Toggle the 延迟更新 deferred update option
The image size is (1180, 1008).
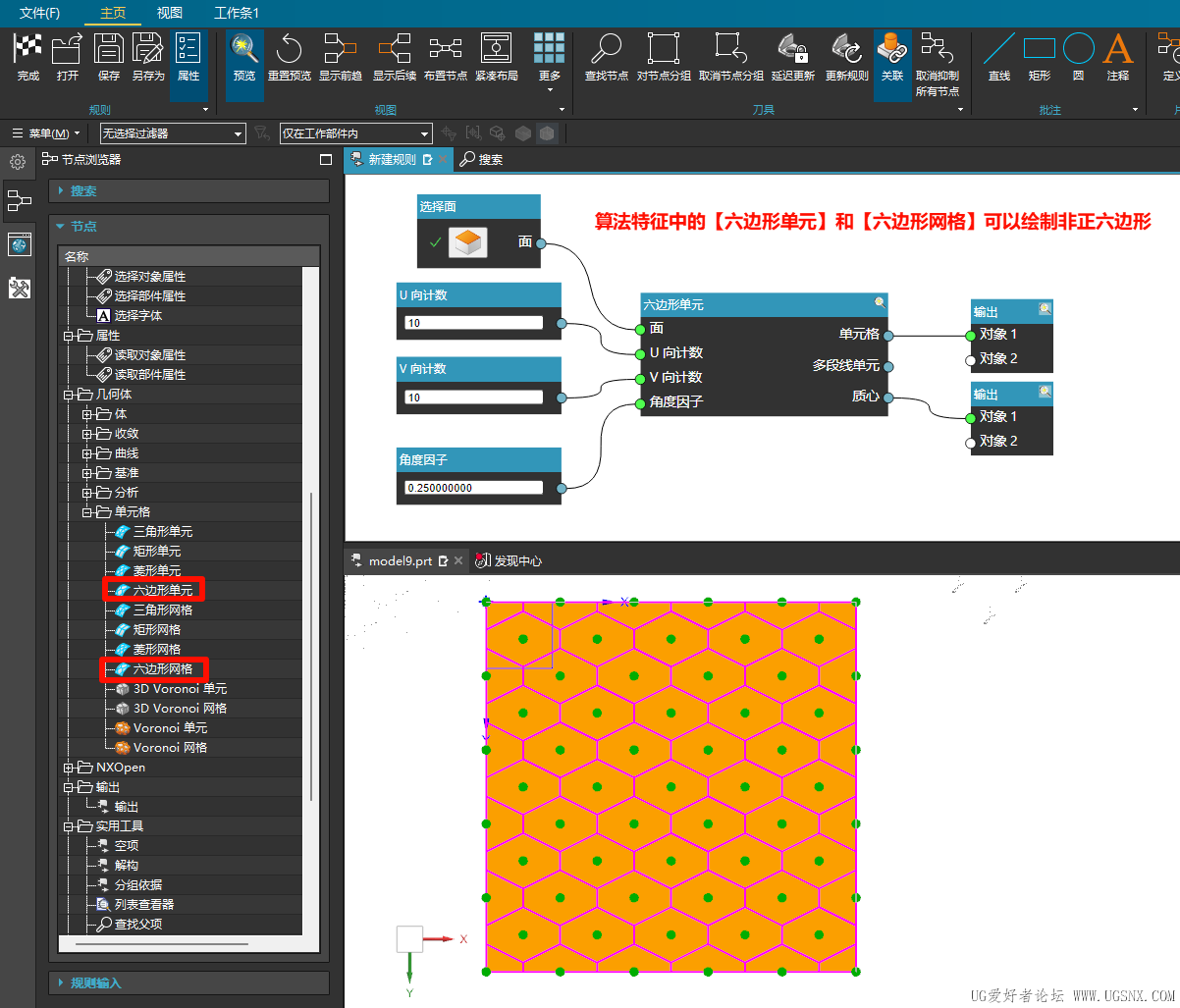[x=793, y=56]
